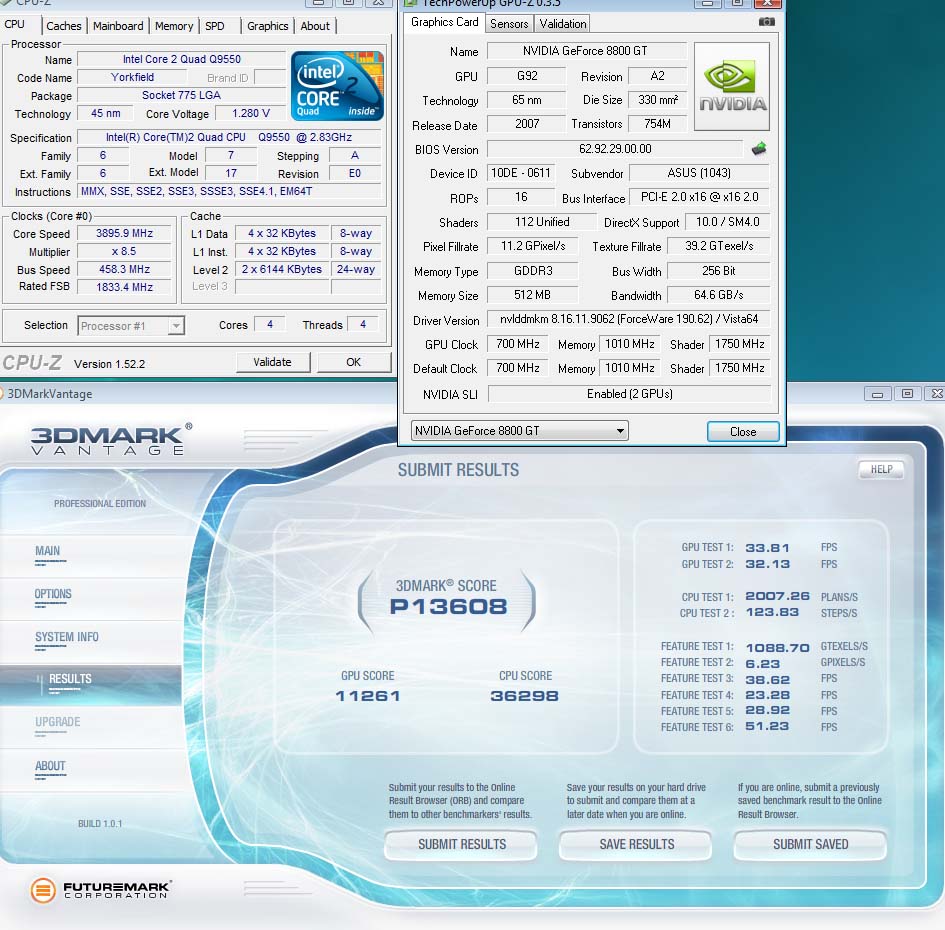The width and height of the screenshot is (945, 930).
Task: Click the Futuremark Corporation logo
Action: point(101,890)
